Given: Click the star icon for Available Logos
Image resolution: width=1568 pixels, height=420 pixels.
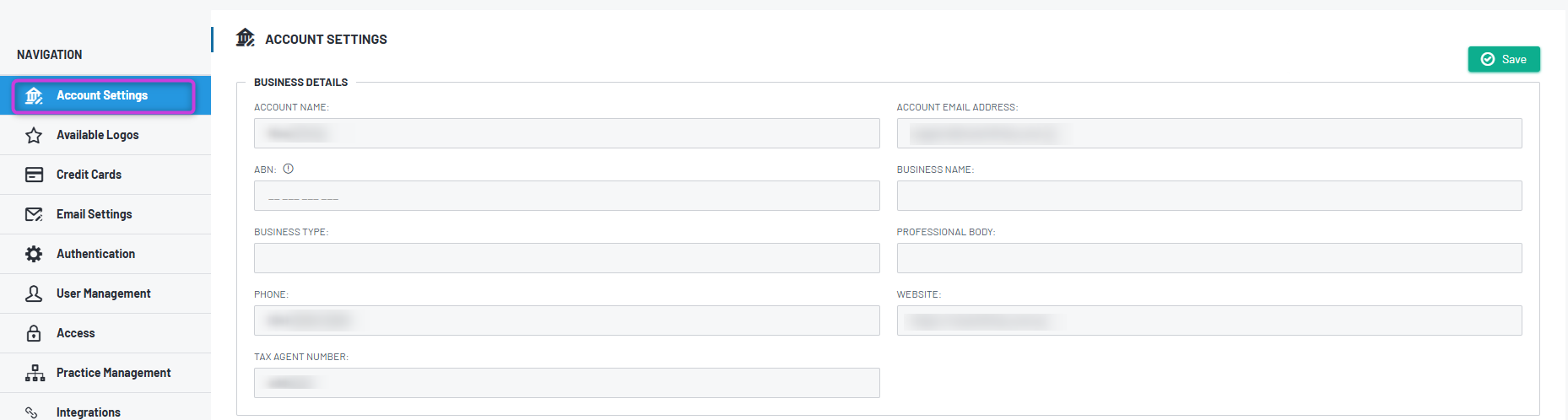Looking at the screenshot, I should pyautogui.click(x=34, y=135).
